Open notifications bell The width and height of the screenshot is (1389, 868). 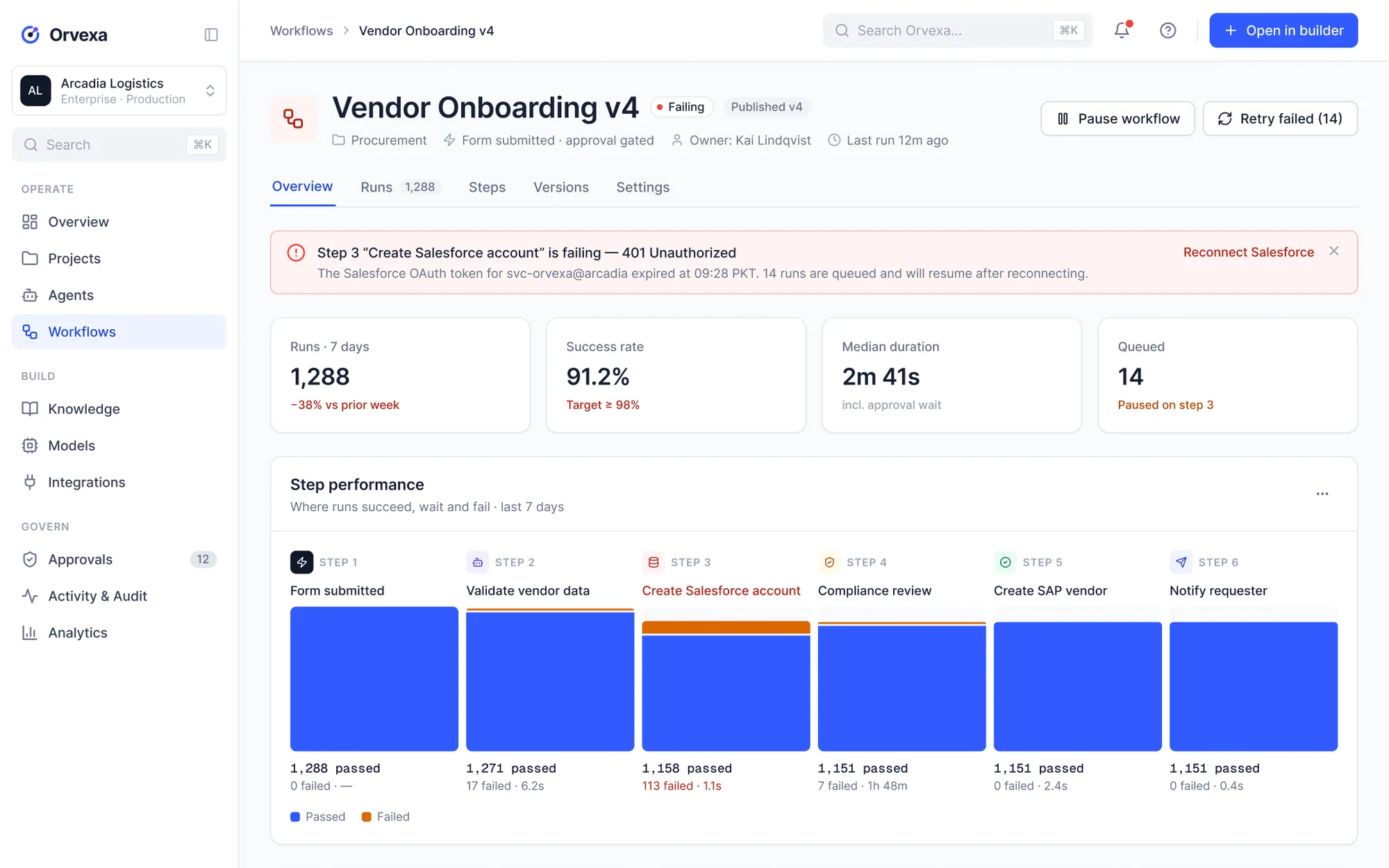1122,30
